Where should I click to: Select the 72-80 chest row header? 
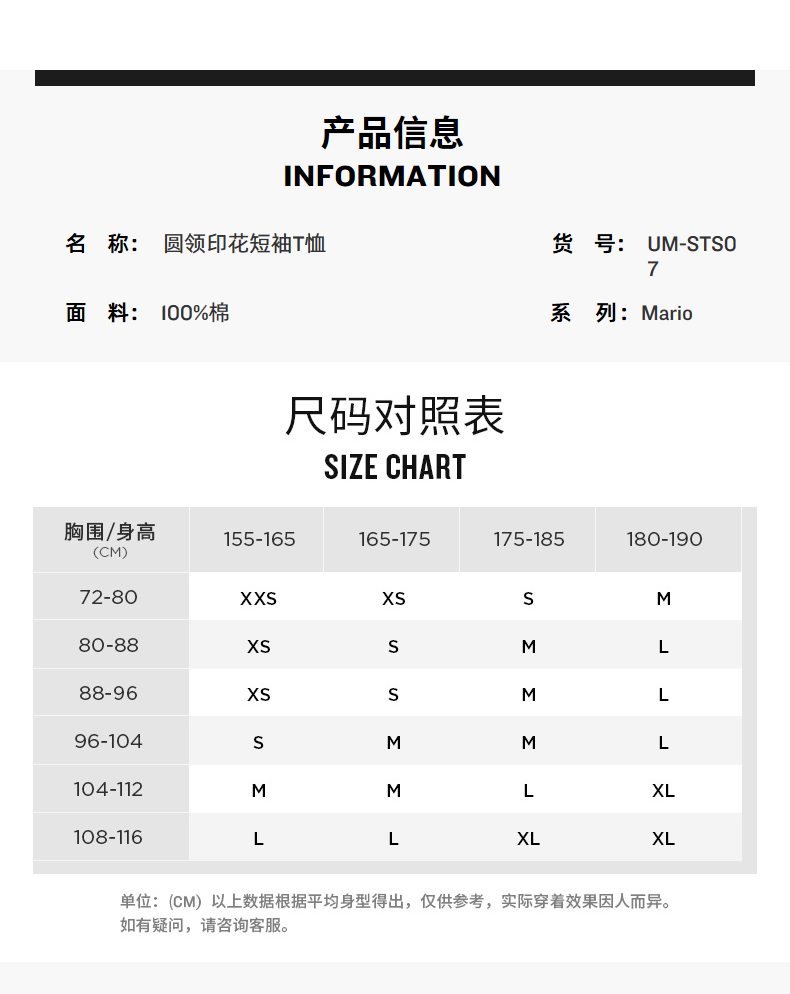click(108, 597)
